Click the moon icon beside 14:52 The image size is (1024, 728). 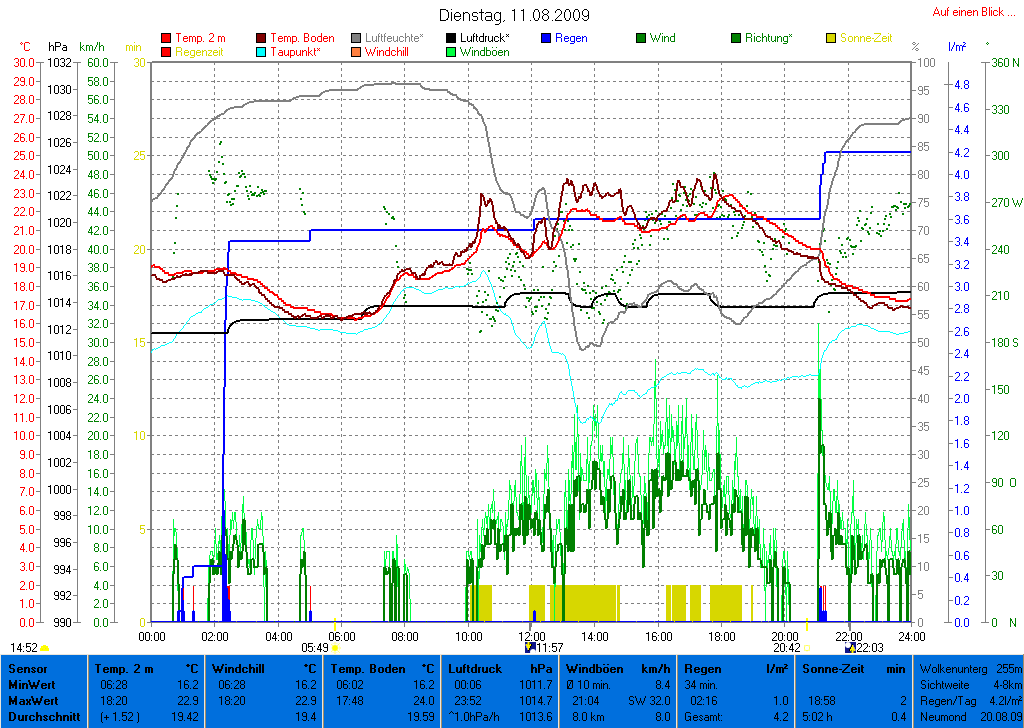(x=45, y=648)
